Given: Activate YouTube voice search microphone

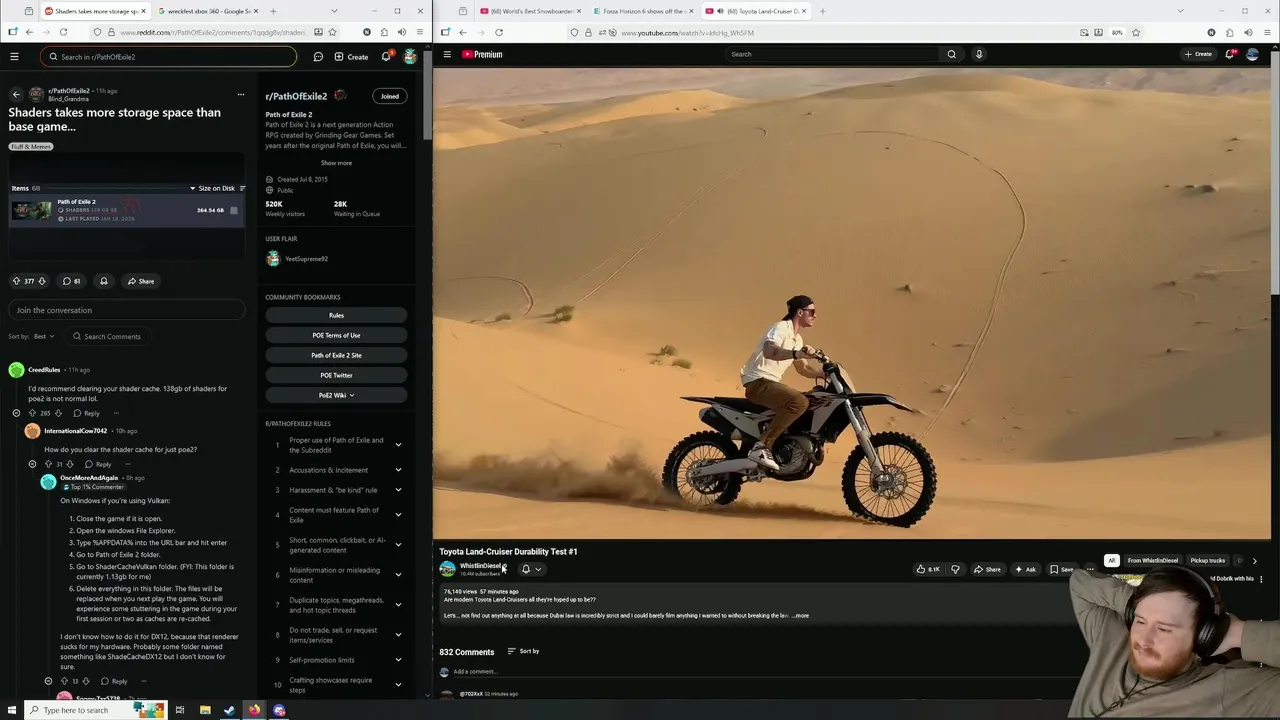Looking at the screenshot, I should pos(979,54).
